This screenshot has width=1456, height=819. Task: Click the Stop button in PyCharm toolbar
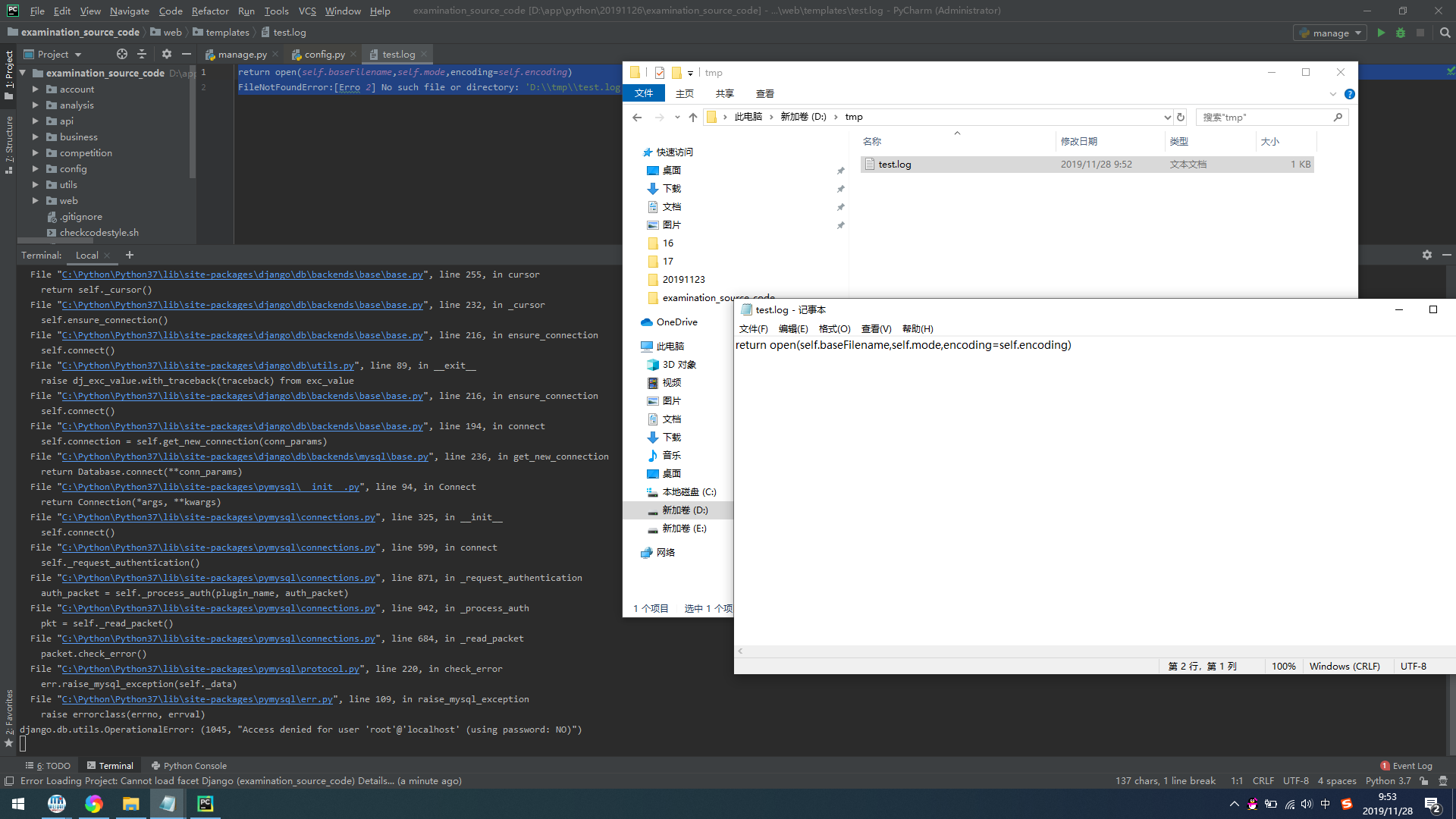pos(1420,33)
